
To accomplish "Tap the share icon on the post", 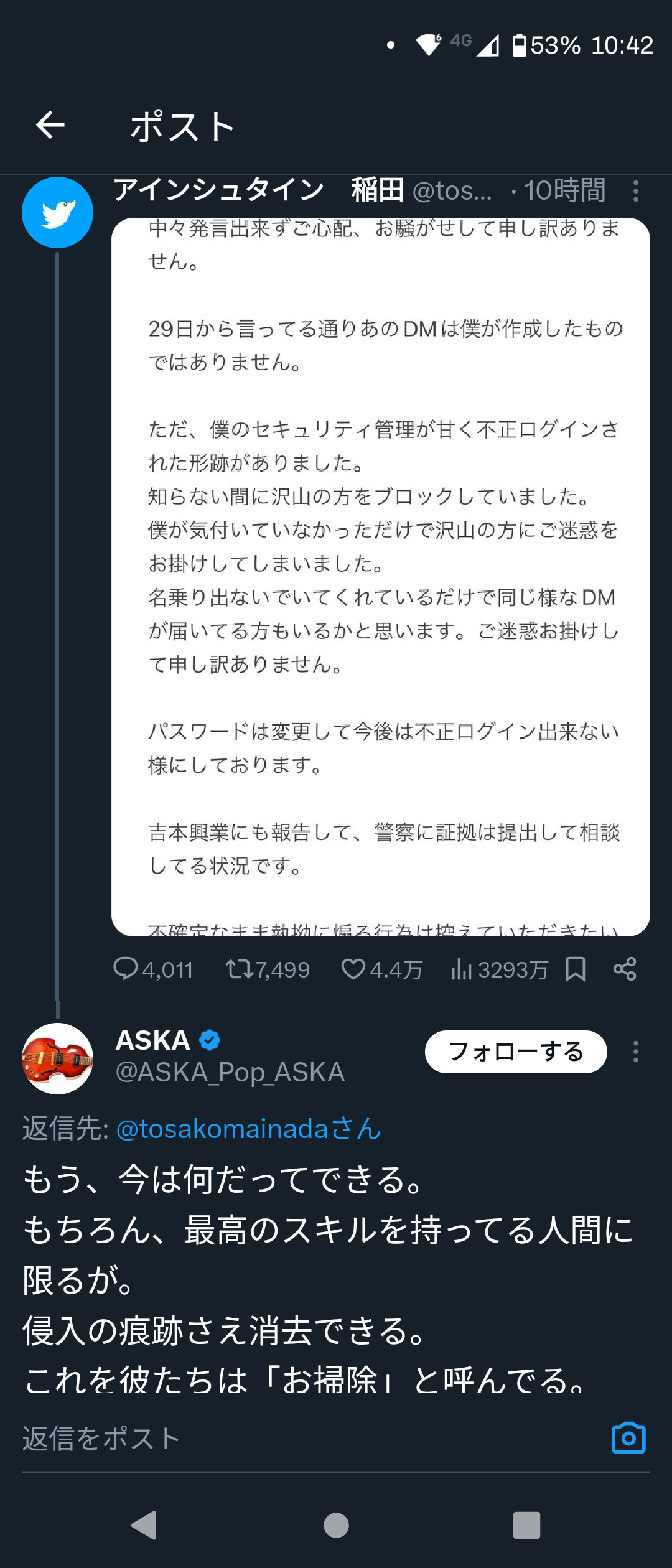I will point(625,969).
